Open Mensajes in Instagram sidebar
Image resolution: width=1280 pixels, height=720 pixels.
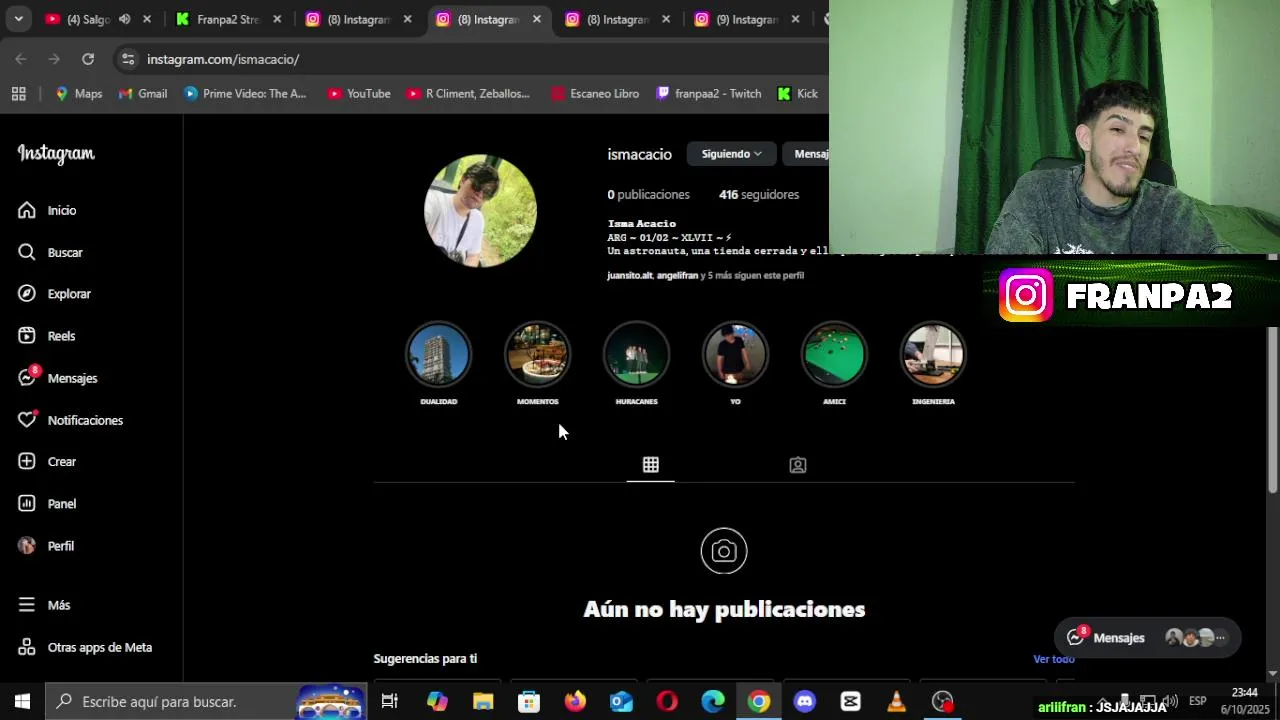click(57, 378)
